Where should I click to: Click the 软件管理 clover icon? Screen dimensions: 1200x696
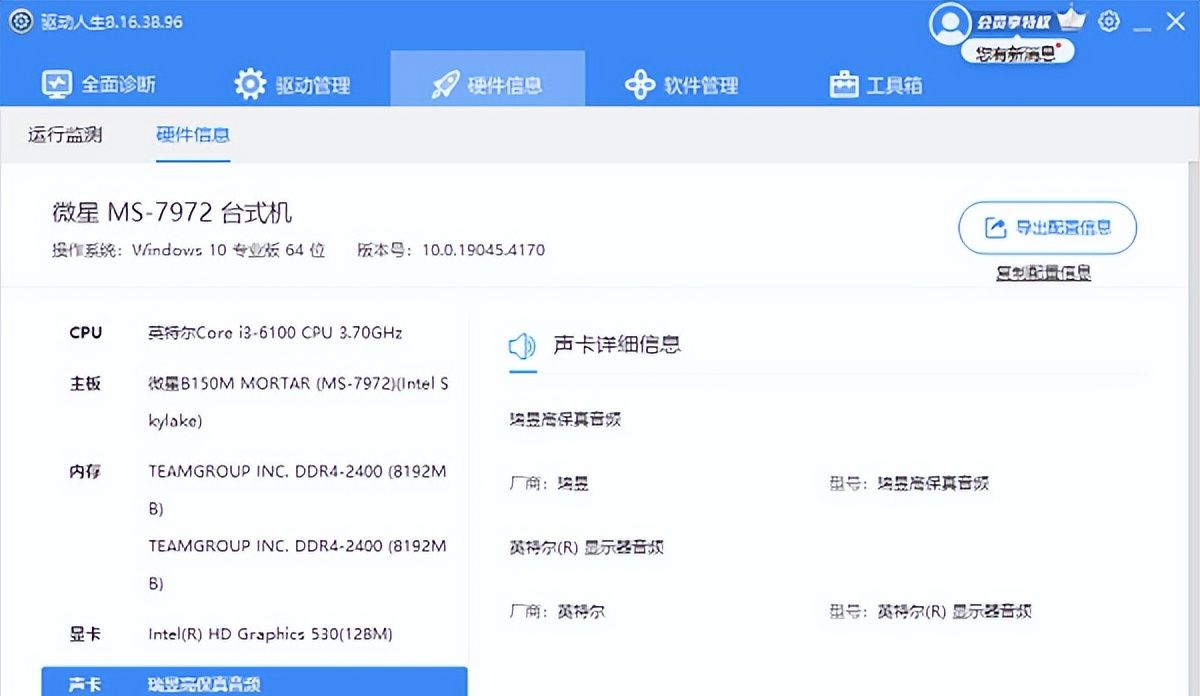point(640,85)
